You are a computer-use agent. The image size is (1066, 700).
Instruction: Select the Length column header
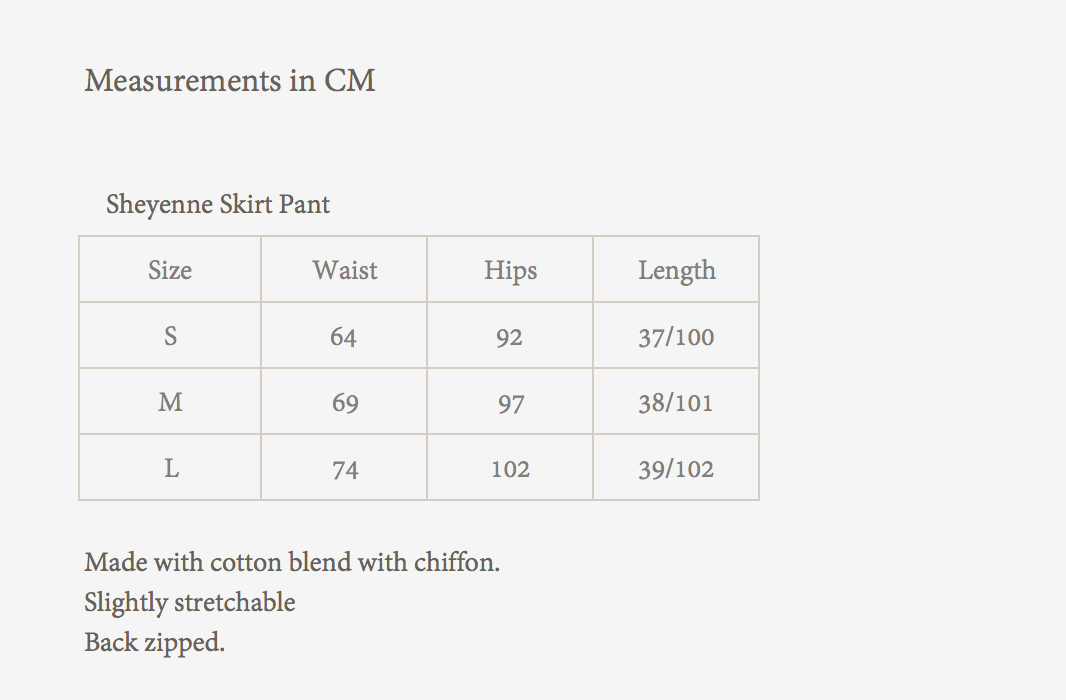pyautogui.click(x=677, y=270)
